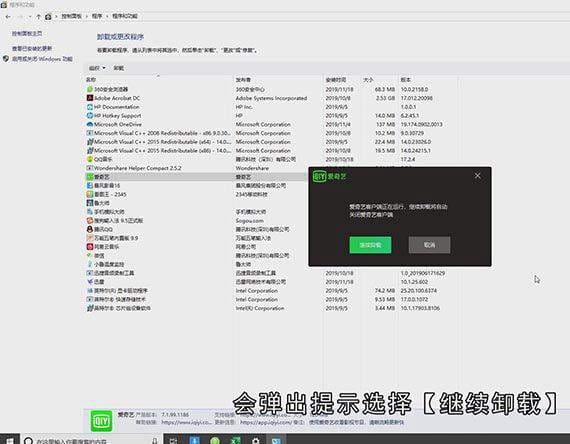570x444 pixels.
Task: Click the 爱奇艺 icon in the program list
Action: pyautogui.click(x=90, y=177)
